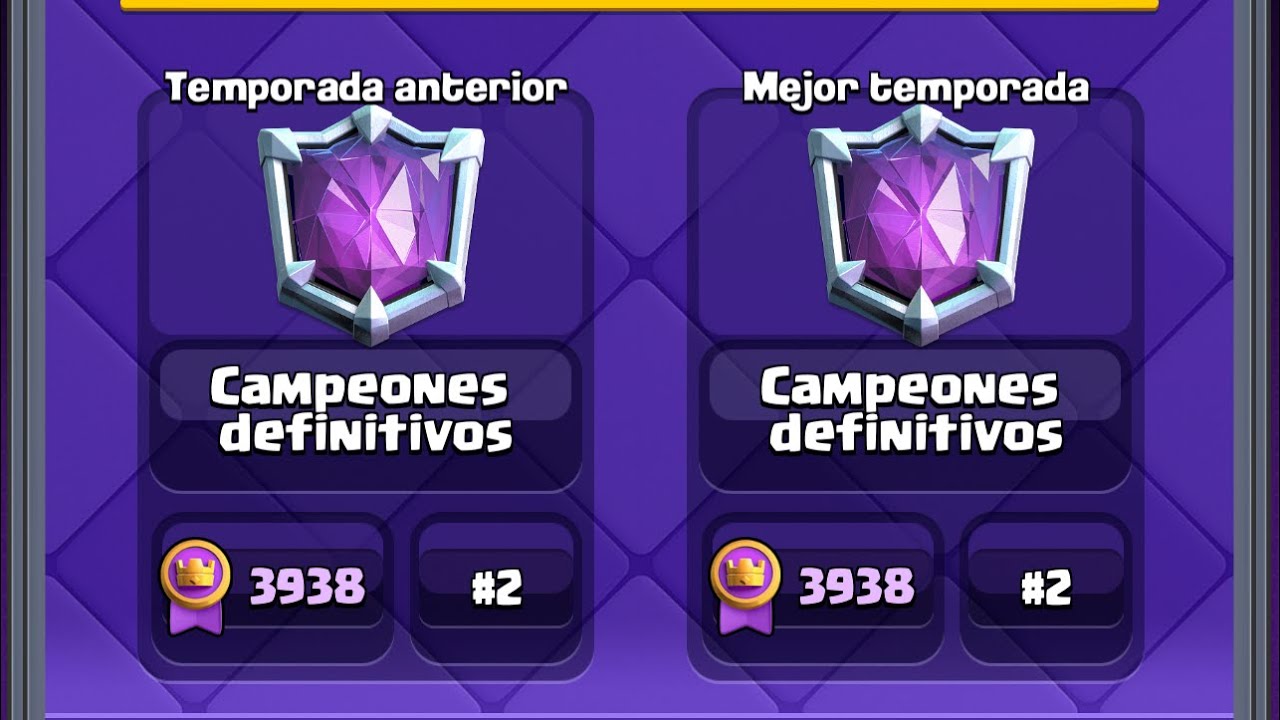Click the gold crown medal under Temporada anterior

point(195,574)
